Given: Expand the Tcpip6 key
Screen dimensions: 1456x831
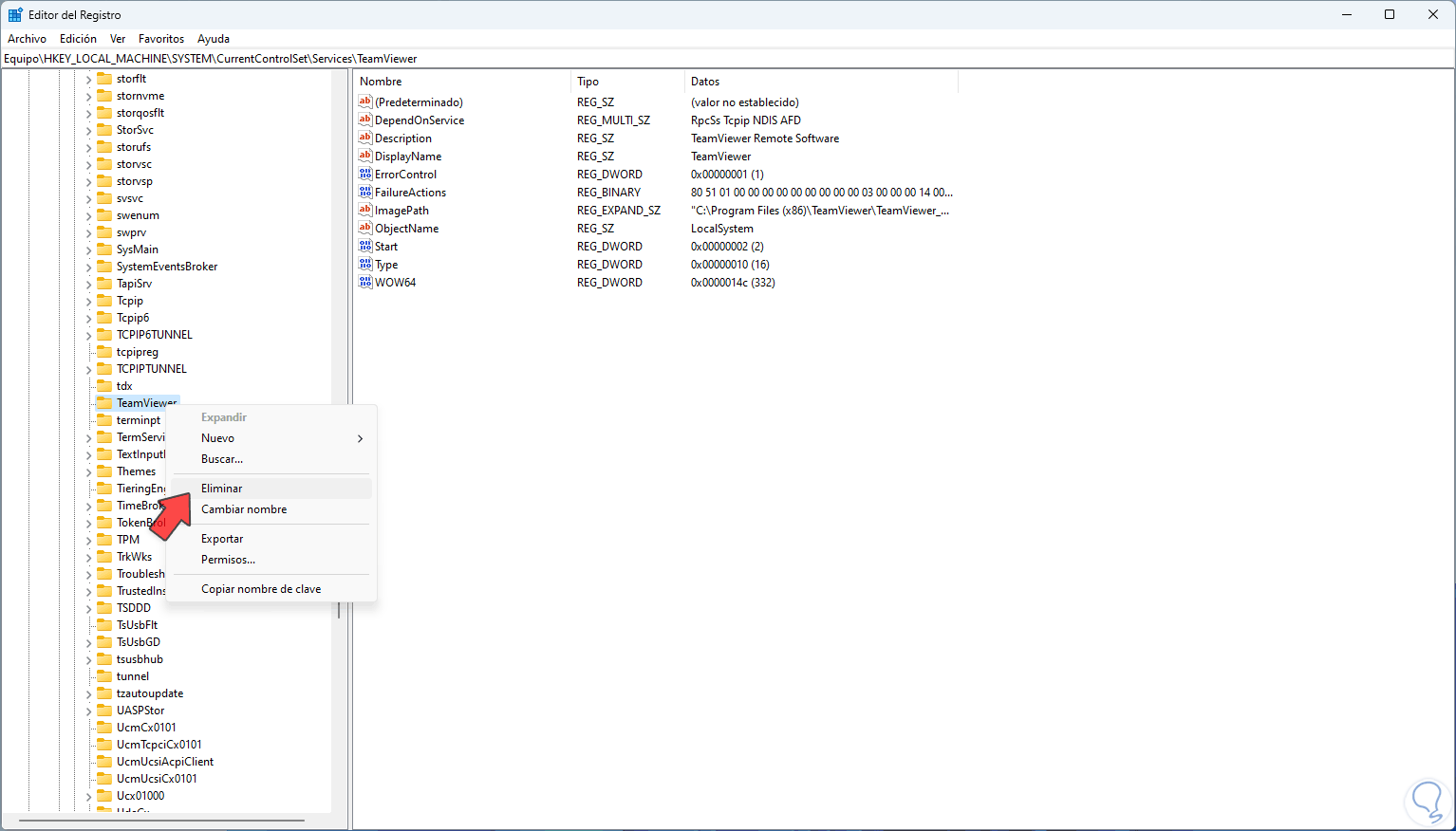Looking at the screenshot, I should [x=88, y=319].
